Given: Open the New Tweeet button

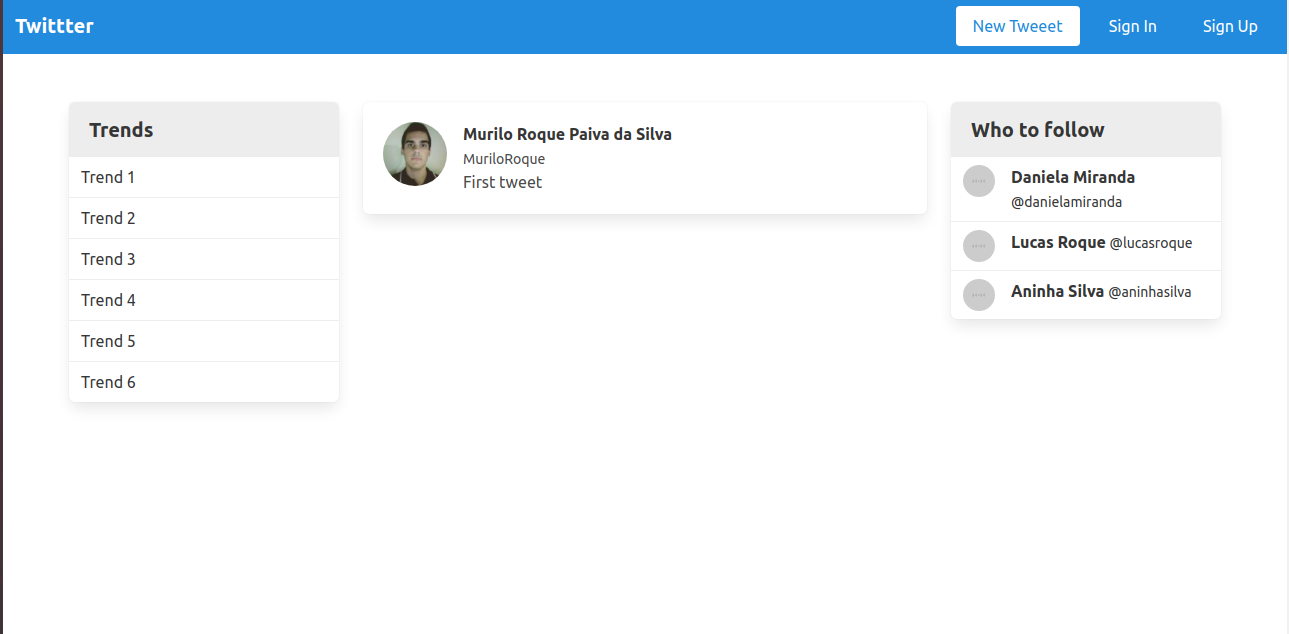Looking at the screenshot, I should click(1017, 26).
